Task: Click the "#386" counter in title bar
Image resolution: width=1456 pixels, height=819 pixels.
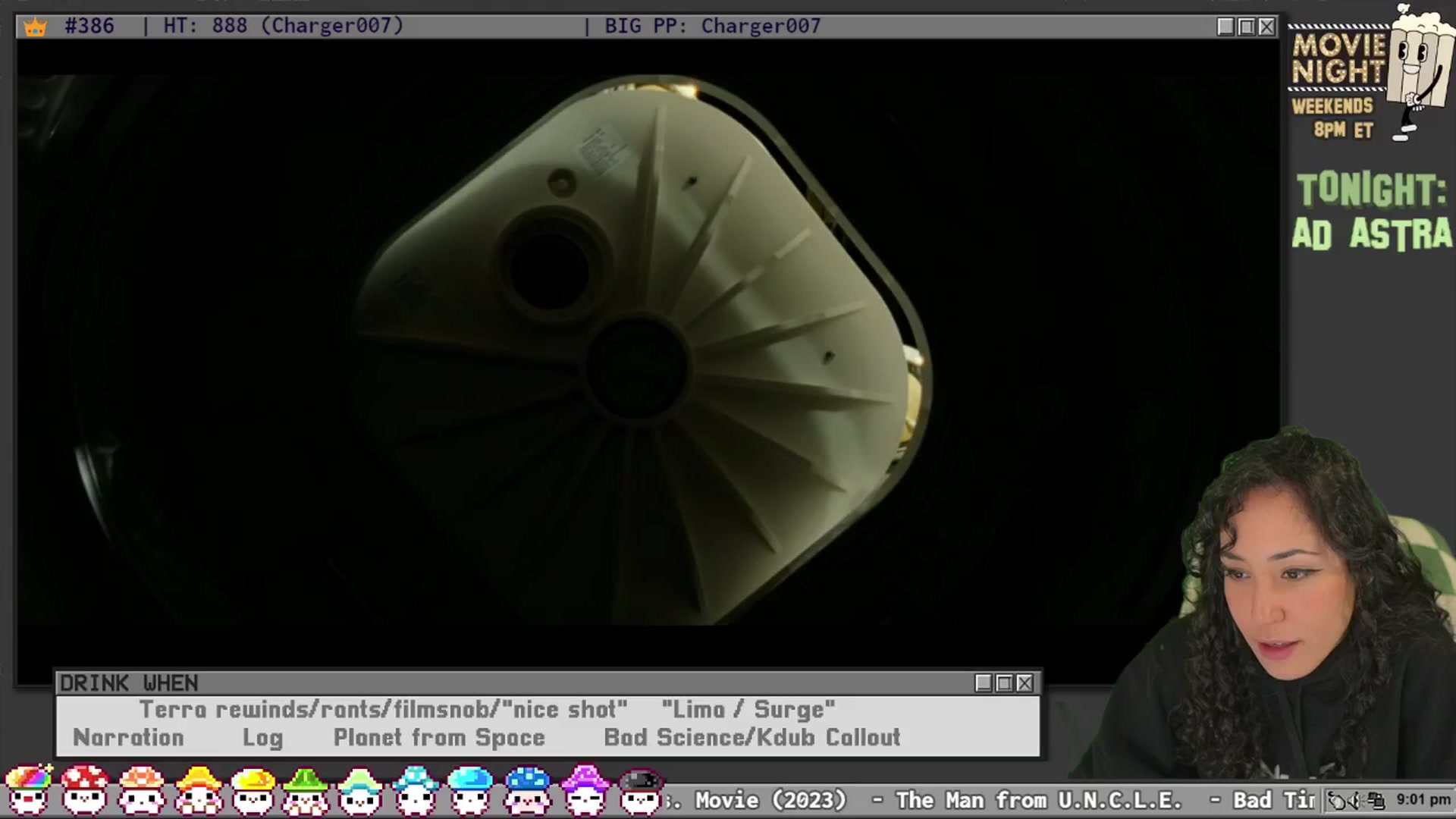Action: [89, 26]
